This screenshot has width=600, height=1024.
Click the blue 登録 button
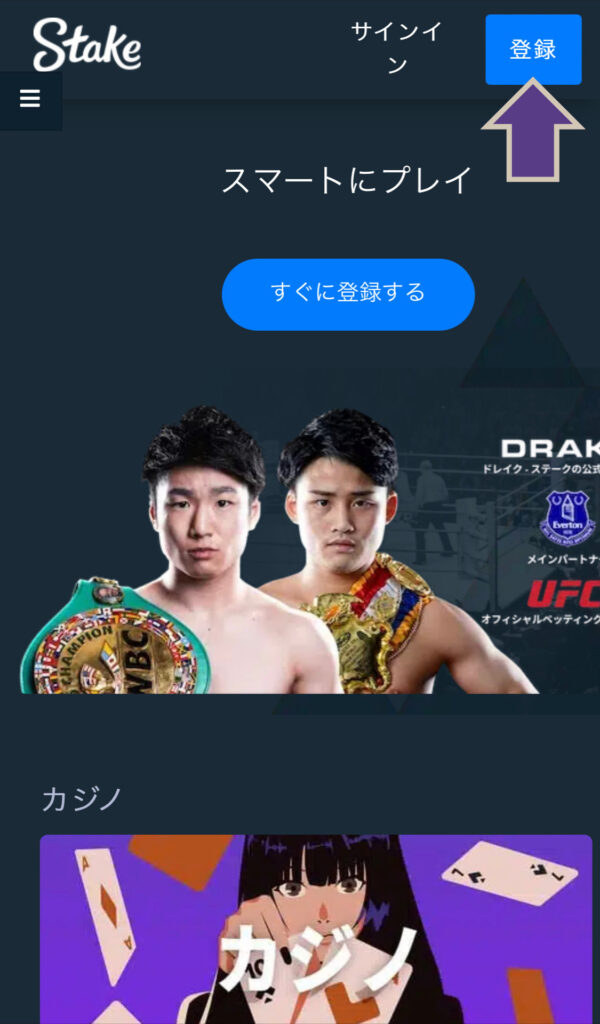pos(533,50)
